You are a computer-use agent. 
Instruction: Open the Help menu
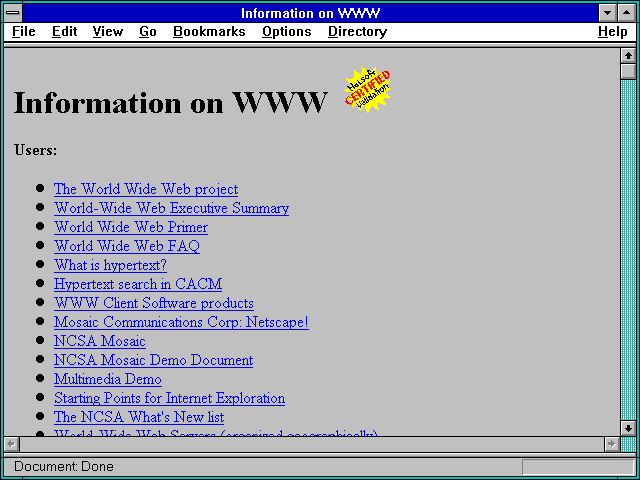[x=613, y=32]
